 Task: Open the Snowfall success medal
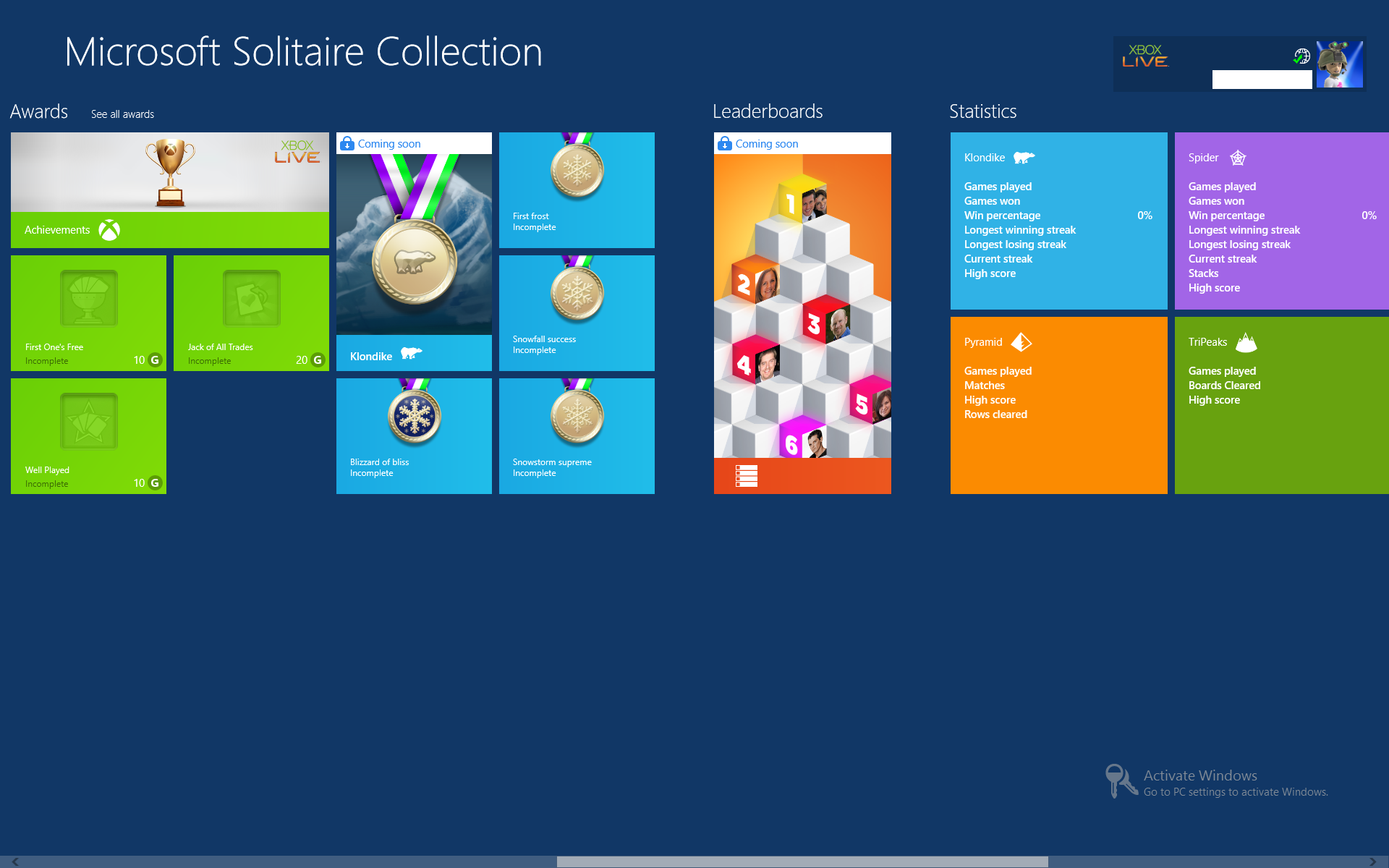[x=577, y=313]
